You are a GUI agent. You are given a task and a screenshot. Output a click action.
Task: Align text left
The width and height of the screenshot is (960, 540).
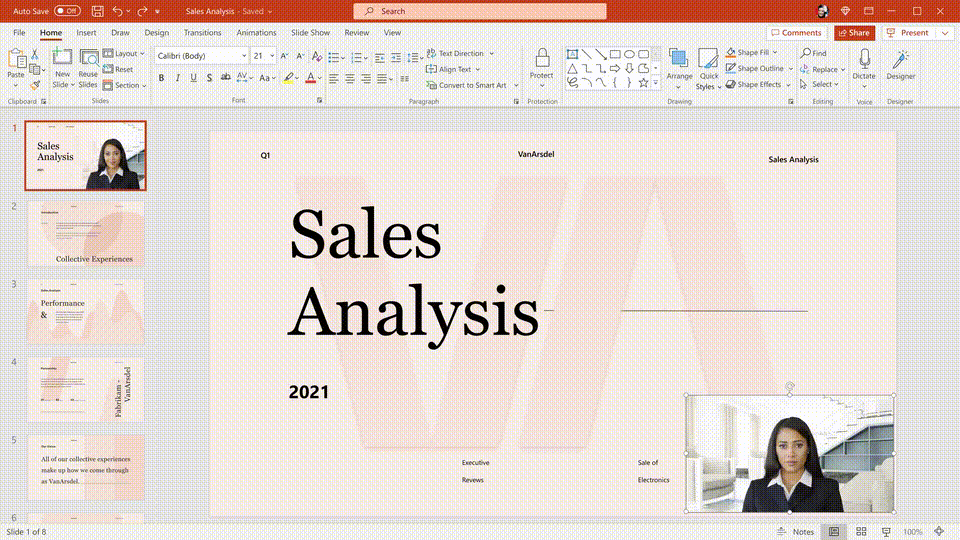(334, 78)
